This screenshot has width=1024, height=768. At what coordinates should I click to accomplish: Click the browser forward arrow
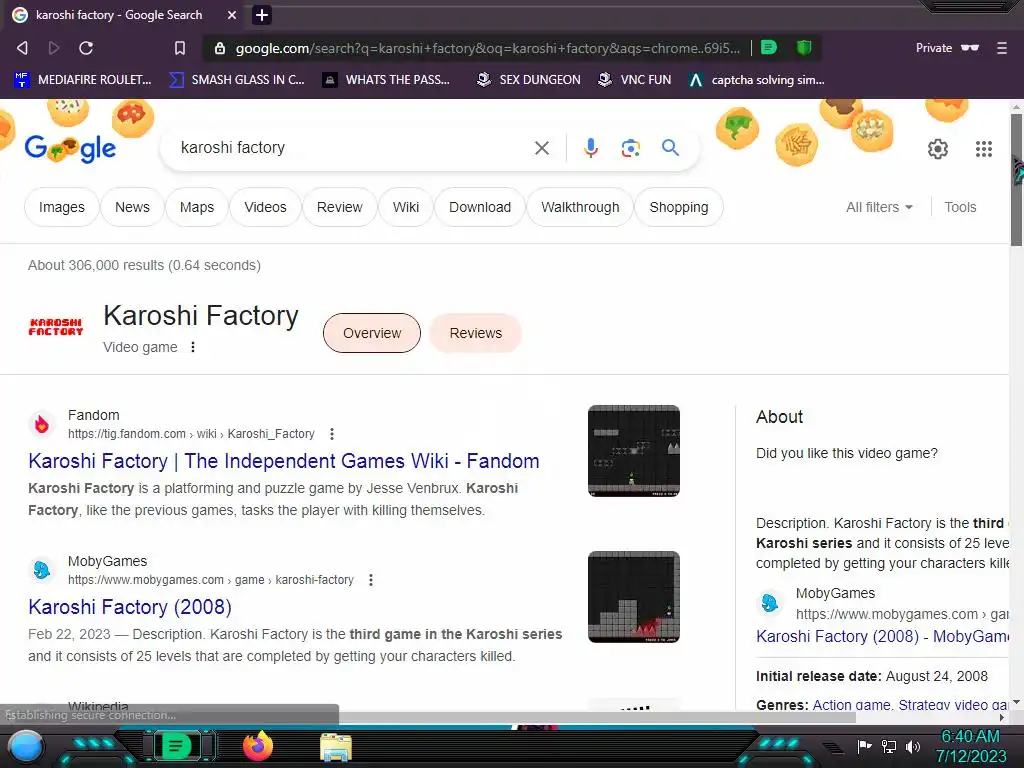tap(54, 48)
